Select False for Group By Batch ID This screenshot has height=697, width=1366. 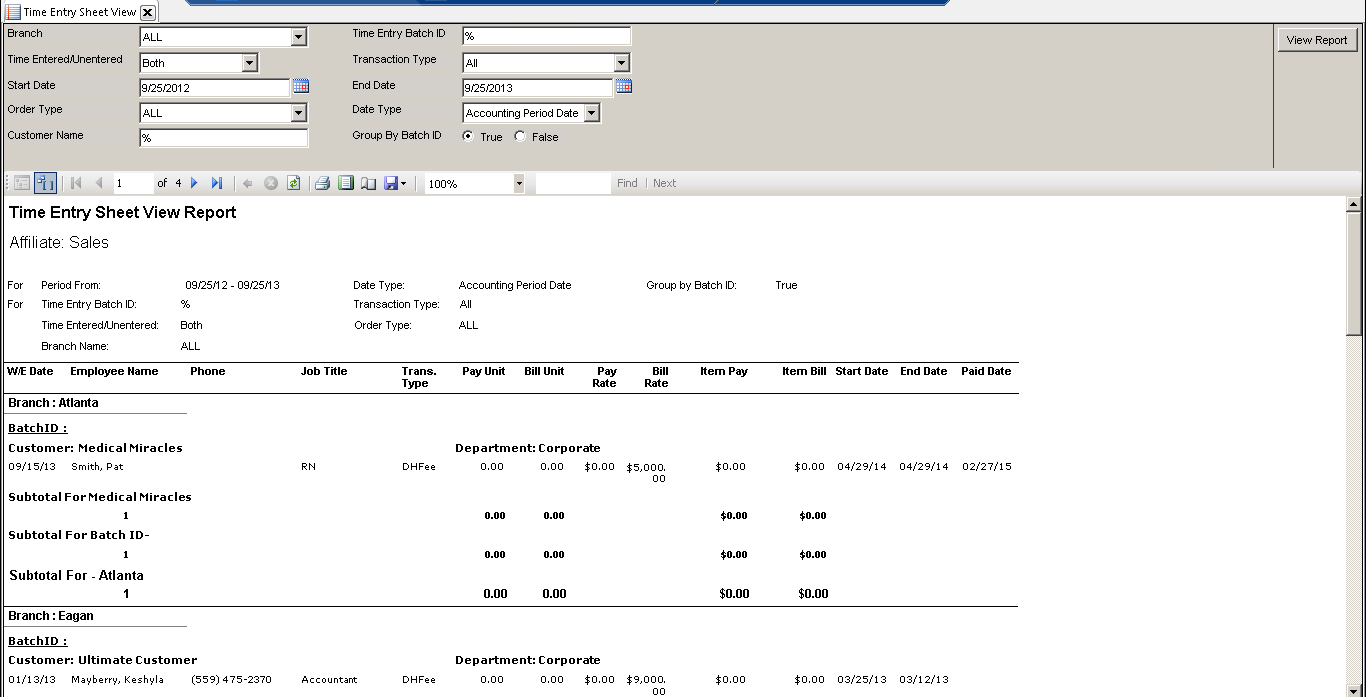click(520, 136)
